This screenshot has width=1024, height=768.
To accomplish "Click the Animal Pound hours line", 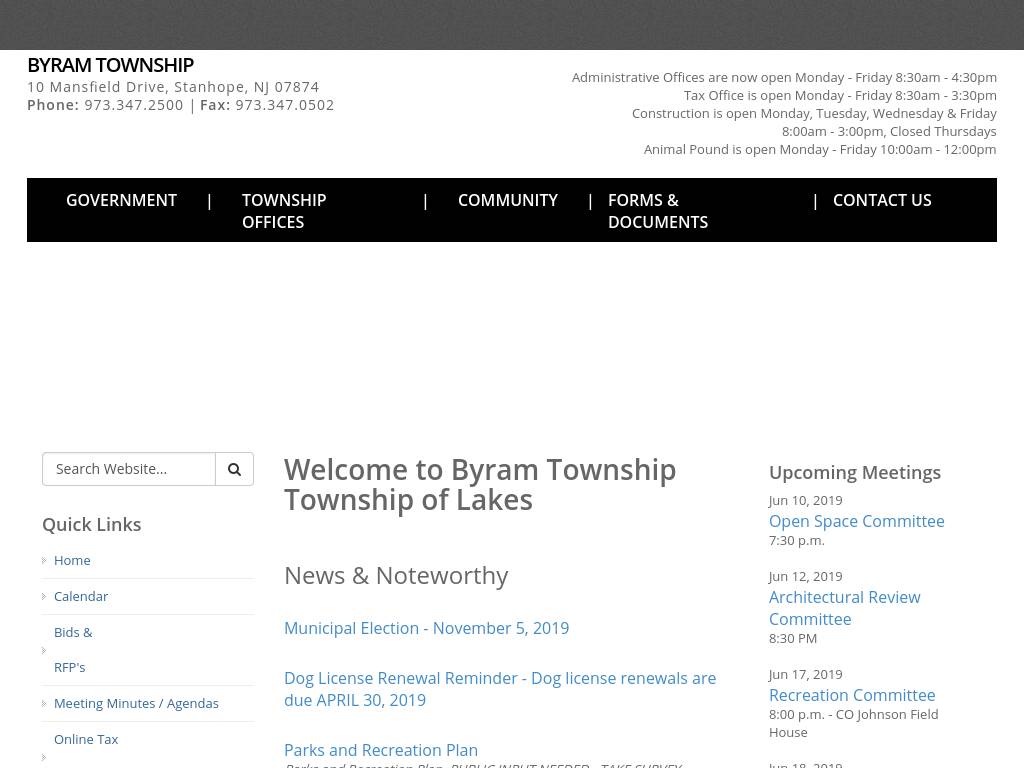I will [x=820, y=149].
